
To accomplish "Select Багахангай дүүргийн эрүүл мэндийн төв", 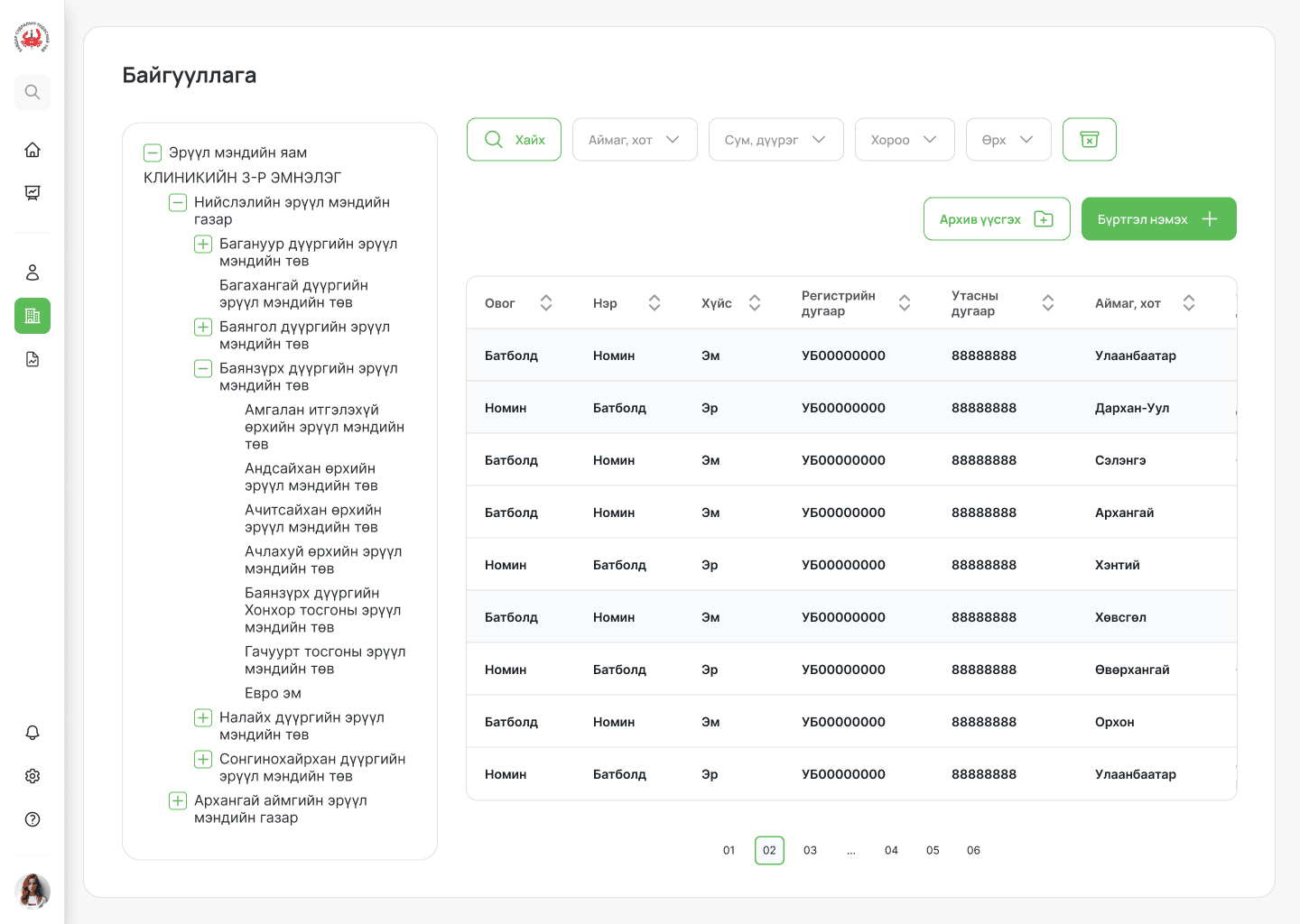I will pos(294,294).
